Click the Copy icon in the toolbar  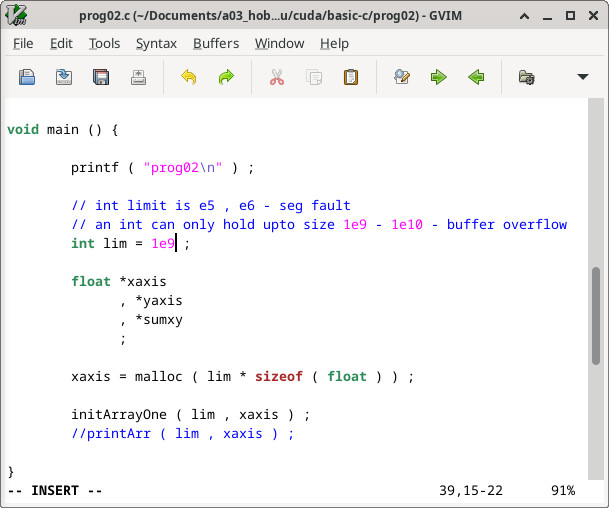coord(314,77)
